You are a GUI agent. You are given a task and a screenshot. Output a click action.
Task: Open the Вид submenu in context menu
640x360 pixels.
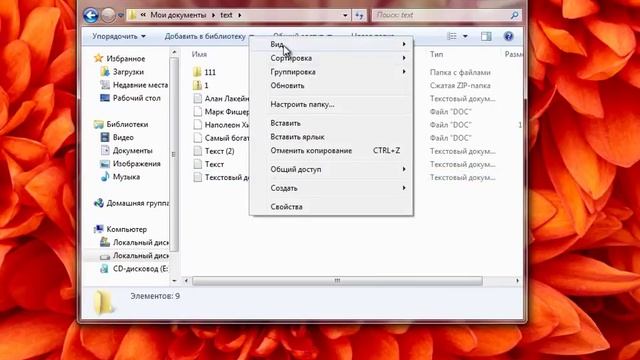click(x=331, y=44)
